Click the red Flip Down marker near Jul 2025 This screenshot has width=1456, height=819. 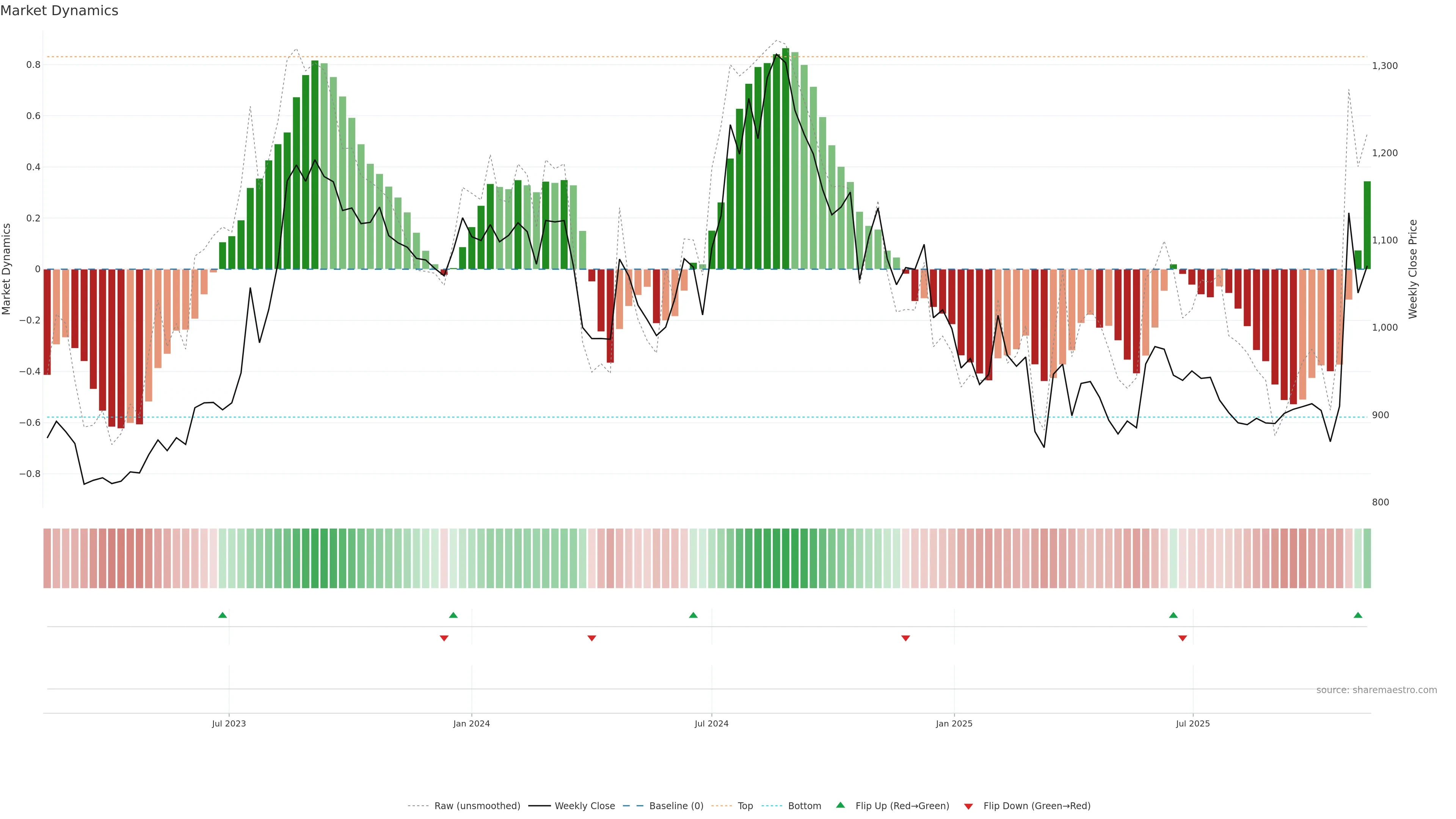pyautogui.click(x=1183, y=638)
